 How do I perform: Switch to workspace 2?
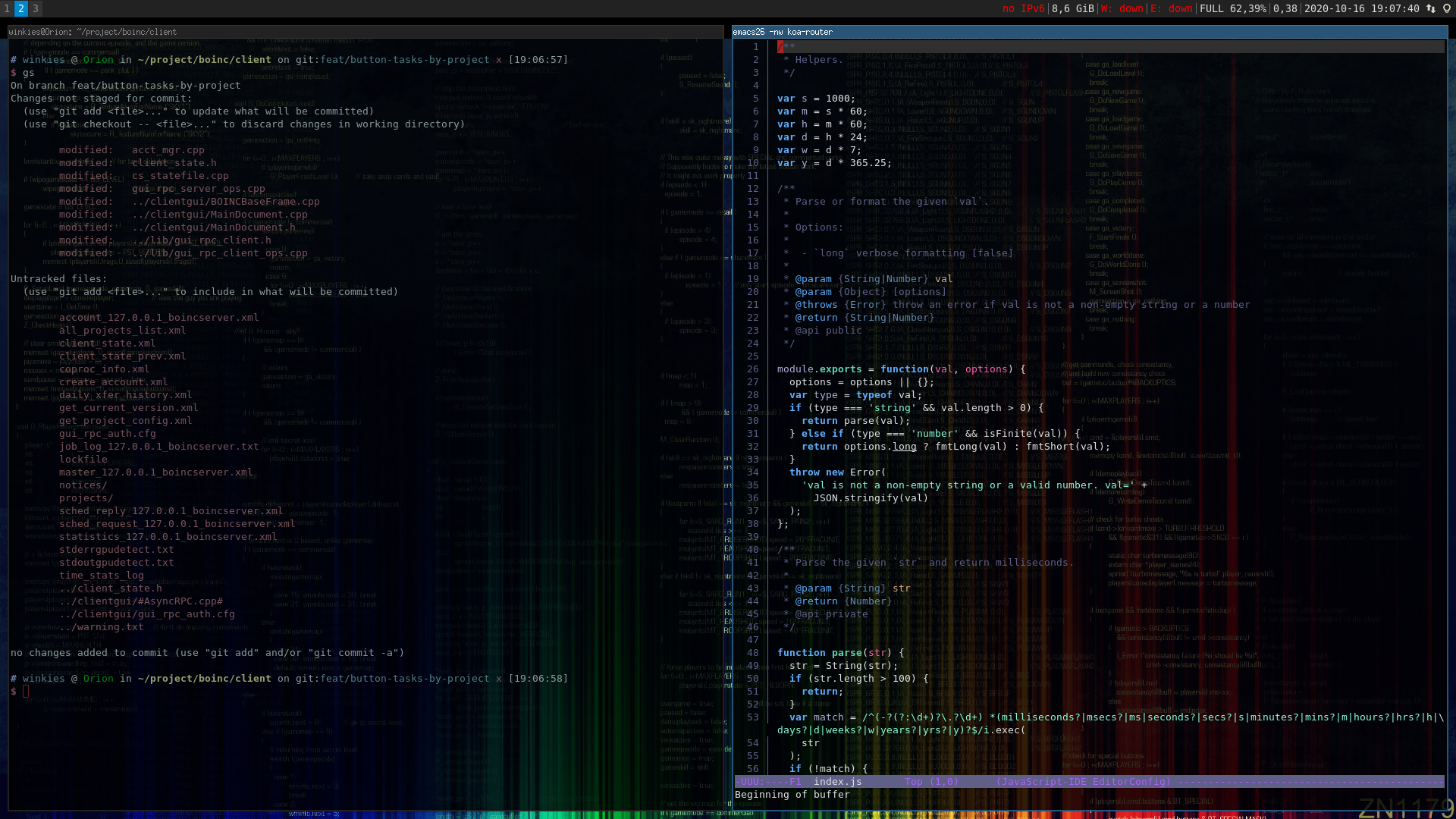pyautogui.click(x=21, y=8)
